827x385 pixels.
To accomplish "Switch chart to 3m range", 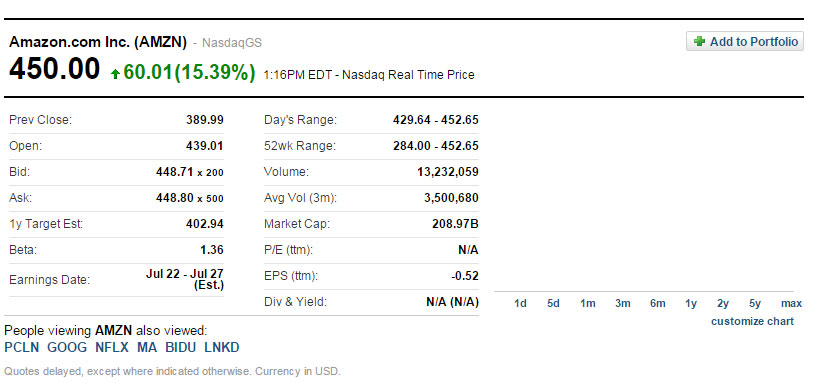I will (622, 303).
